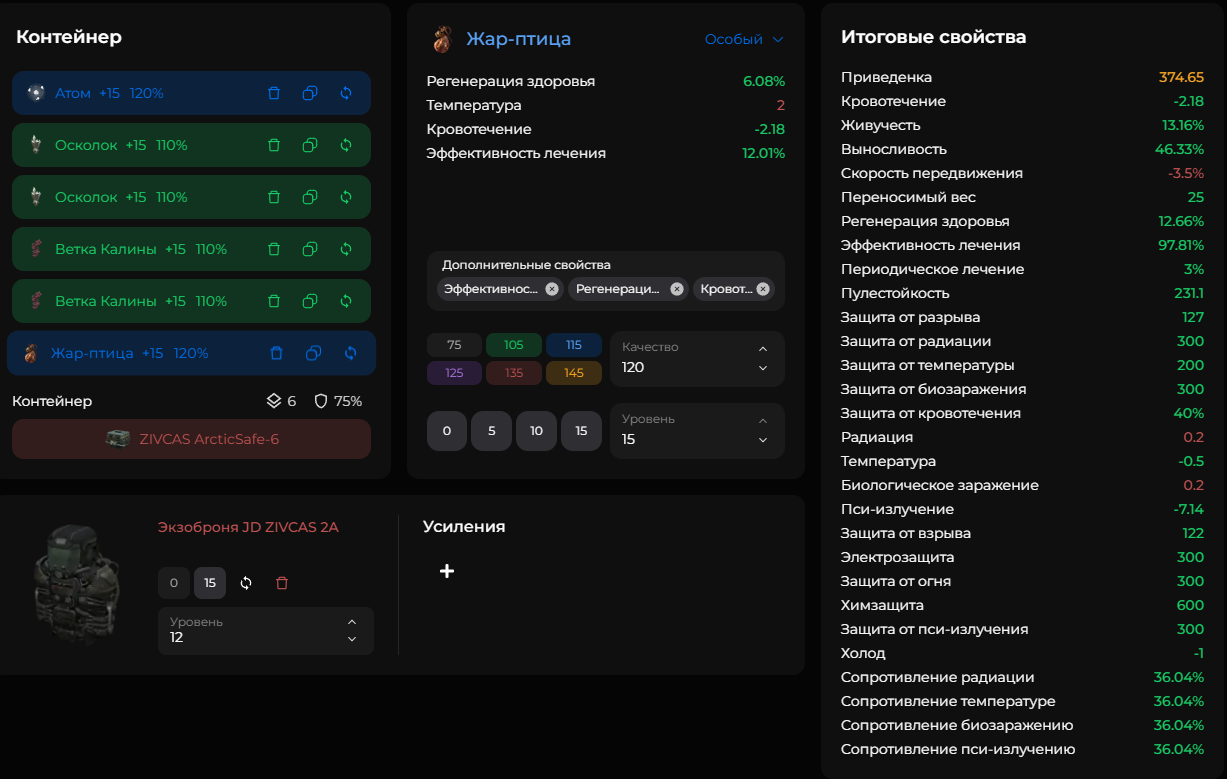Set the artifact level preset to 5
Viewport: 1227px width, 779px height.
tap(491, 431)
